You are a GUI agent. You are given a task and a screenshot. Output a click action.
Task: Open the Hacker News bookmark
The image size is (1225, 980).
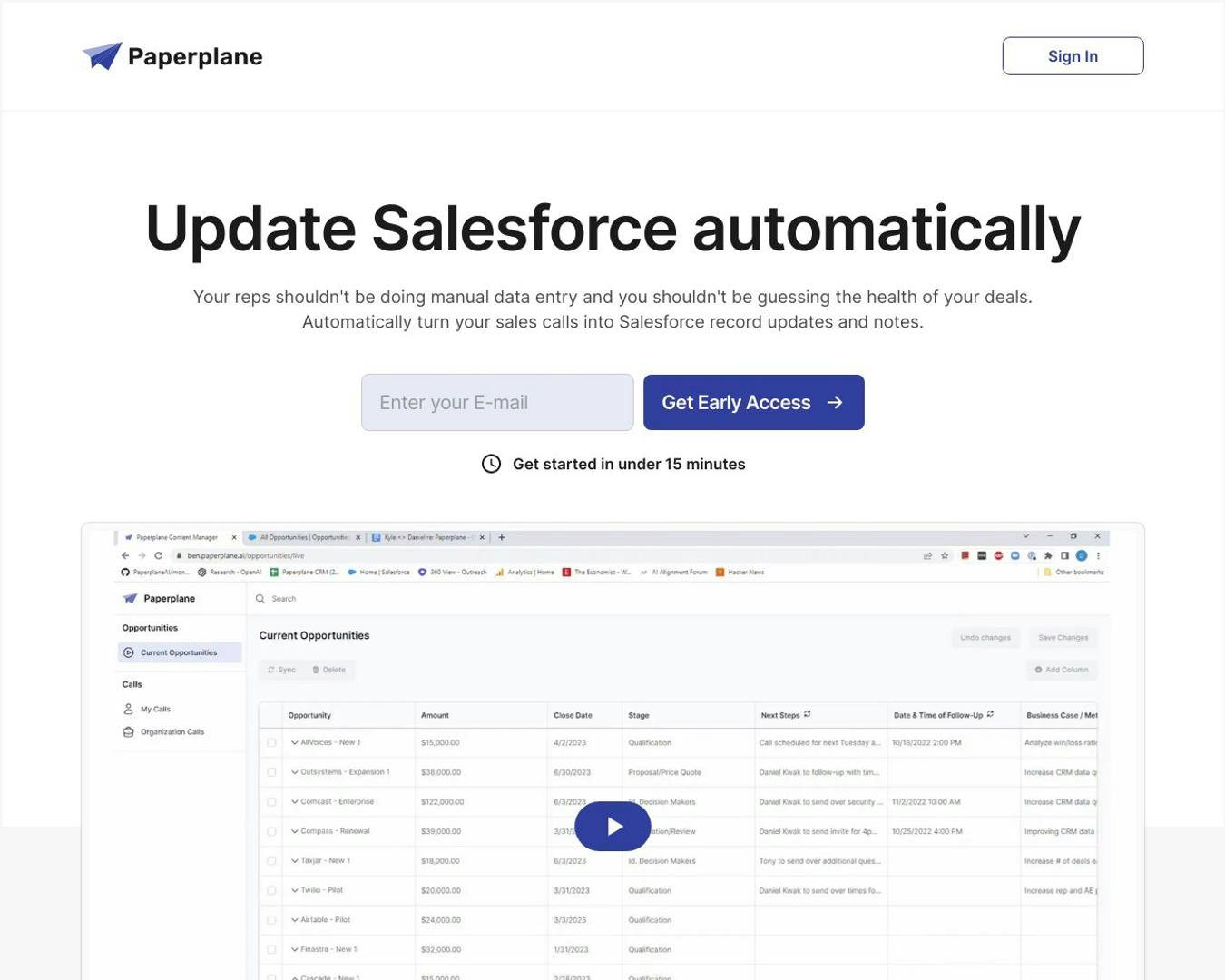(740, 573)
